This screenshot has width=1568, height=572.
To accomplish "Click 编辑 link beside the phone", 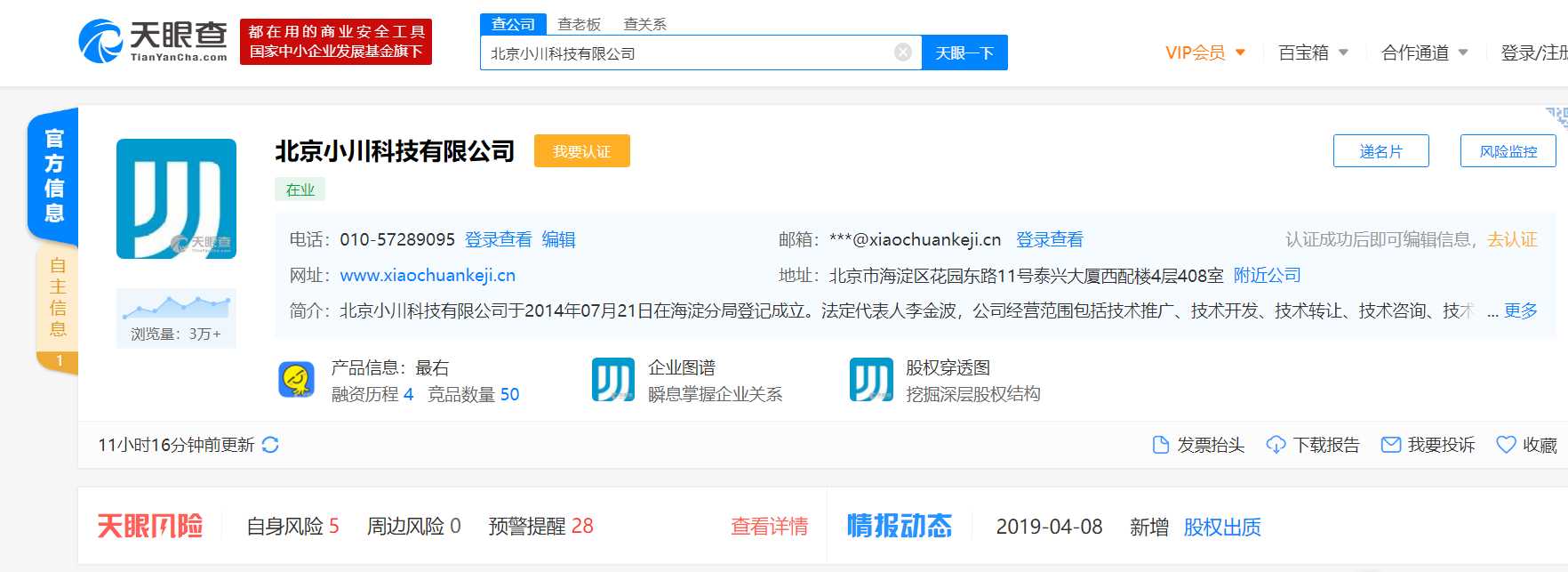I will coord(559,239).
